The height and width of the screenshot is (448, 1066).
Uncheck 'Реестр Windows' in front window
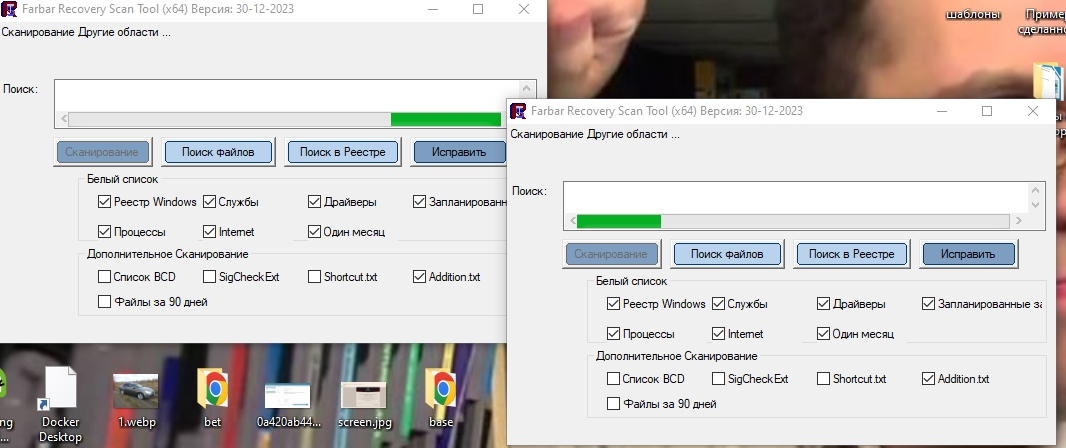click(x=613, y=304)
